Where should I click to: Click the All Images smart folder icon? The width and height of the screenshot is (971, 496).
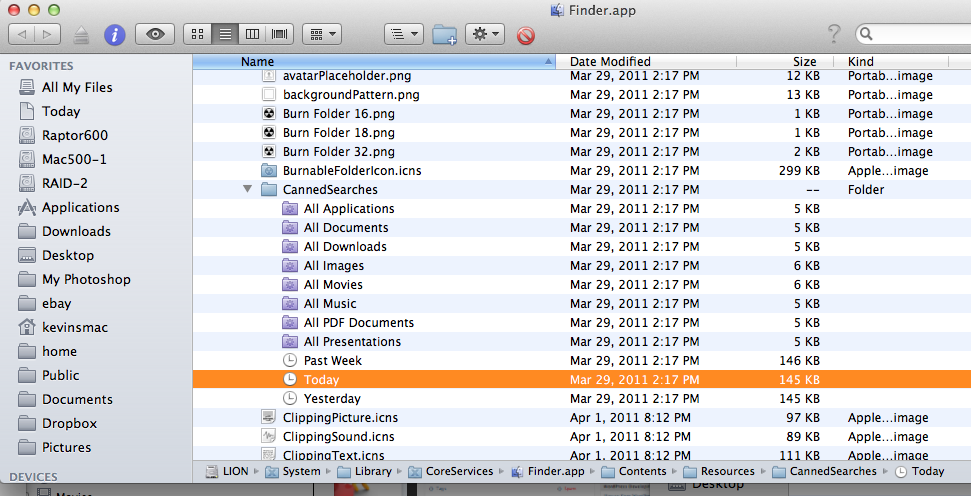290,266
